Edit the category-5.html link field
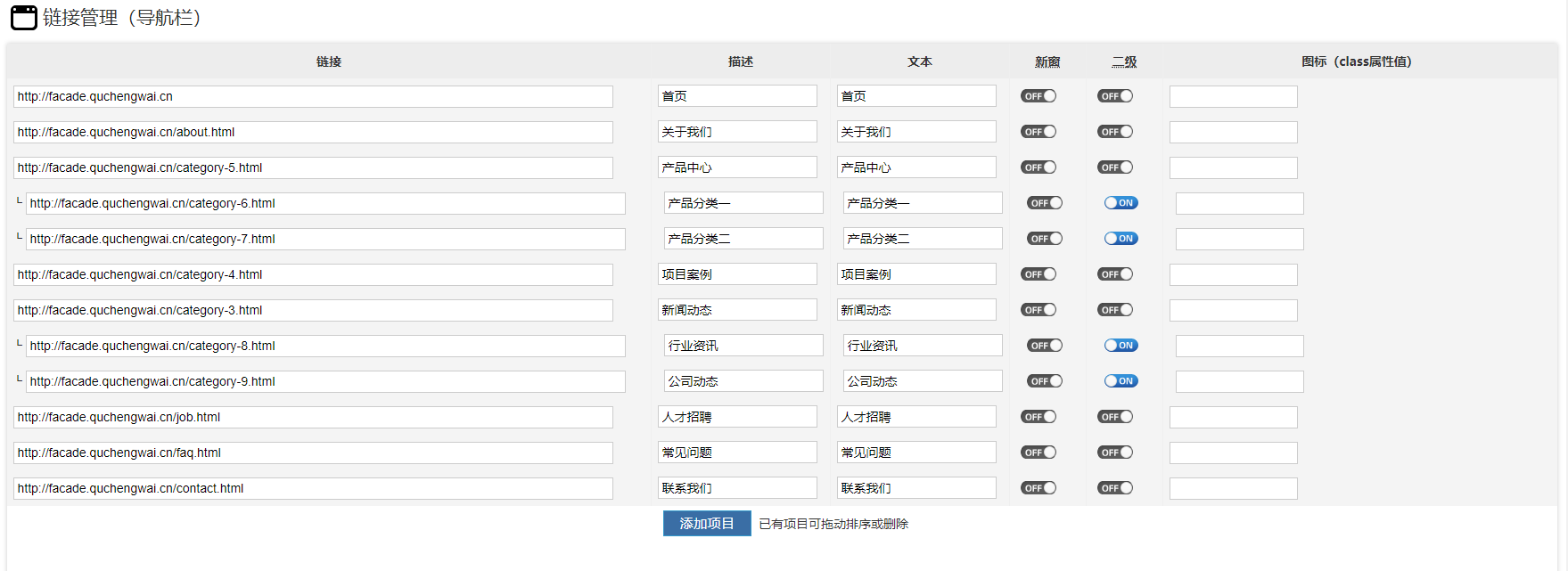The width and height of the screenshot is (1568, 571). click(313, 167)
